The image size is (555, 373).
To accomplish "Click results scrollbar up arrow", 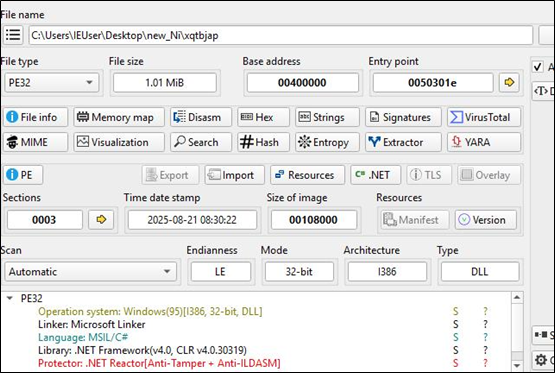I will 517,297.
